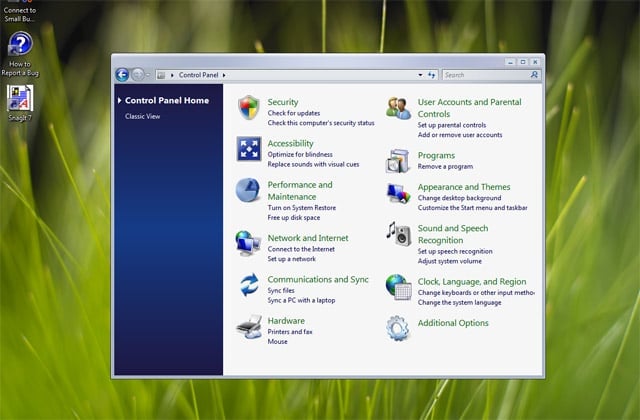Click the search icon in Search box
The height and width of the screenshot is (420, 640).
pyautogui.click(x=534, y=75)
